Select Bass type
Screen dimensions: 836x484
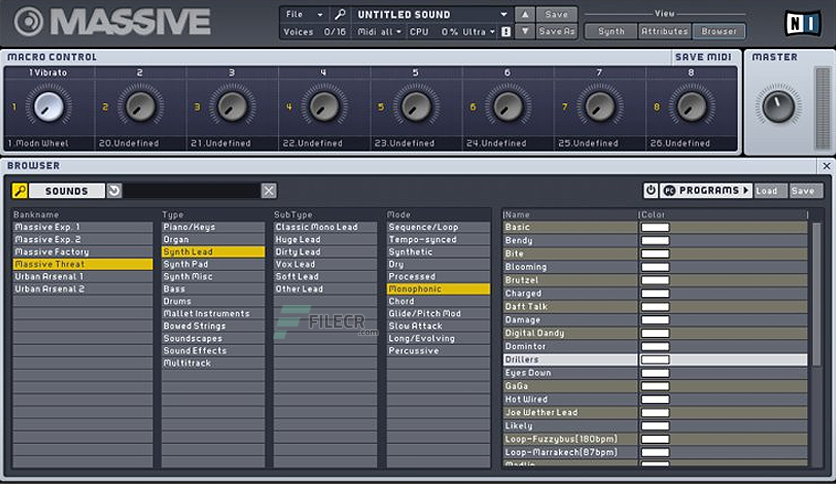tap(213, 289)
